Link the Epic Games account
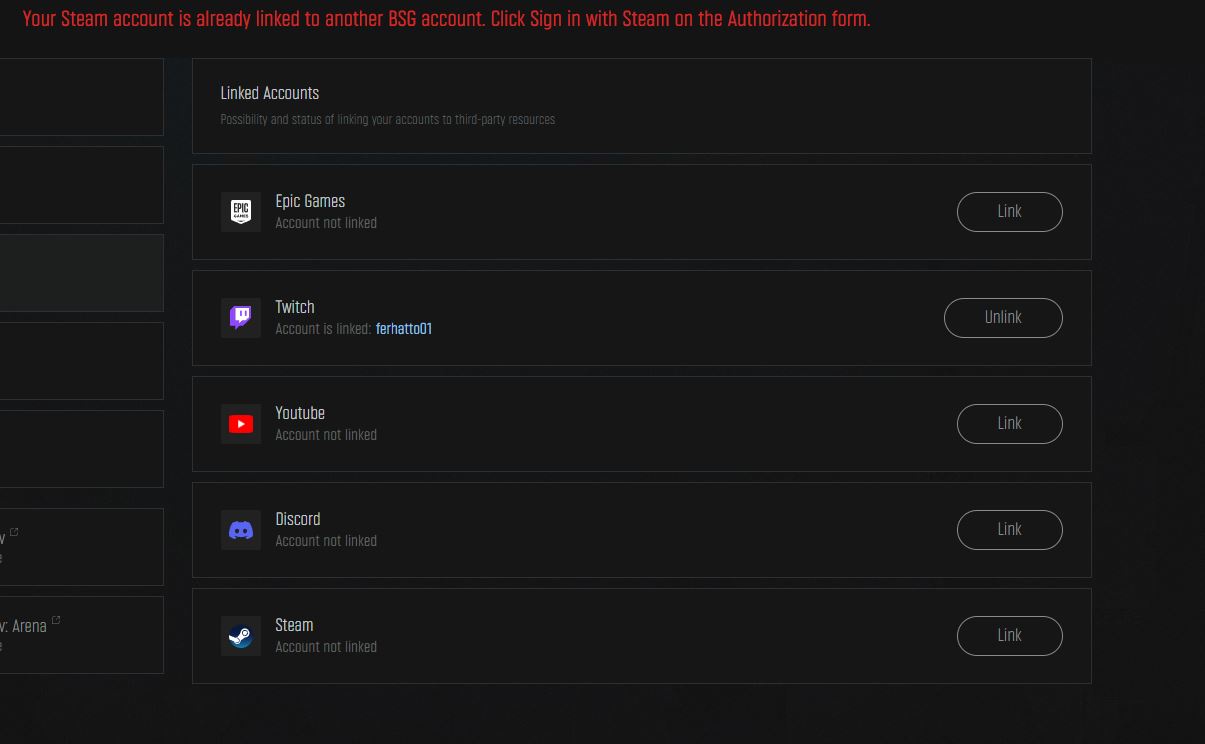Viewport: 1205px width, 744px height. [x=1009, y=212]
